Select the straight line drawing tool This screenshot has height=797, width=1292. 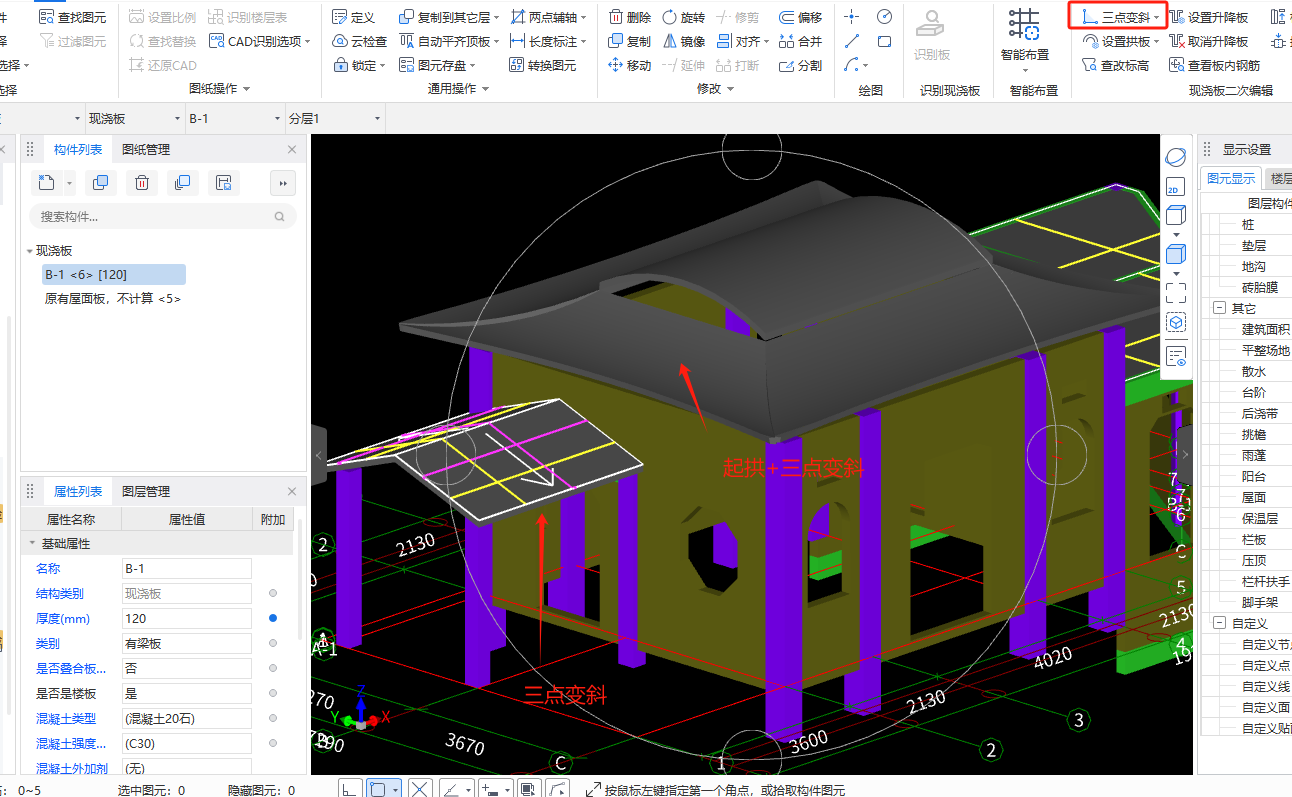pos(852,41)
